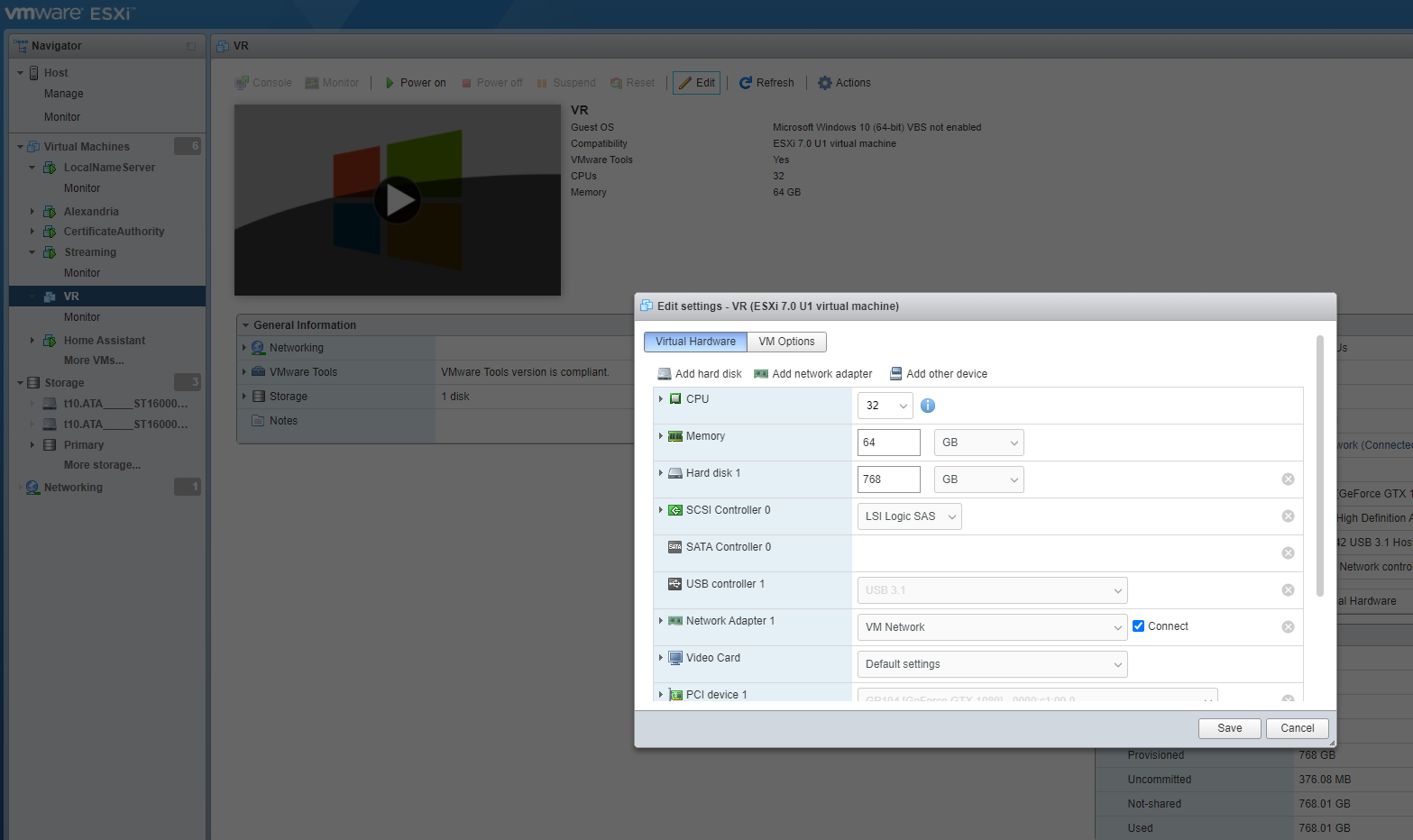Expand the Memory hardware row

[661, 436]
